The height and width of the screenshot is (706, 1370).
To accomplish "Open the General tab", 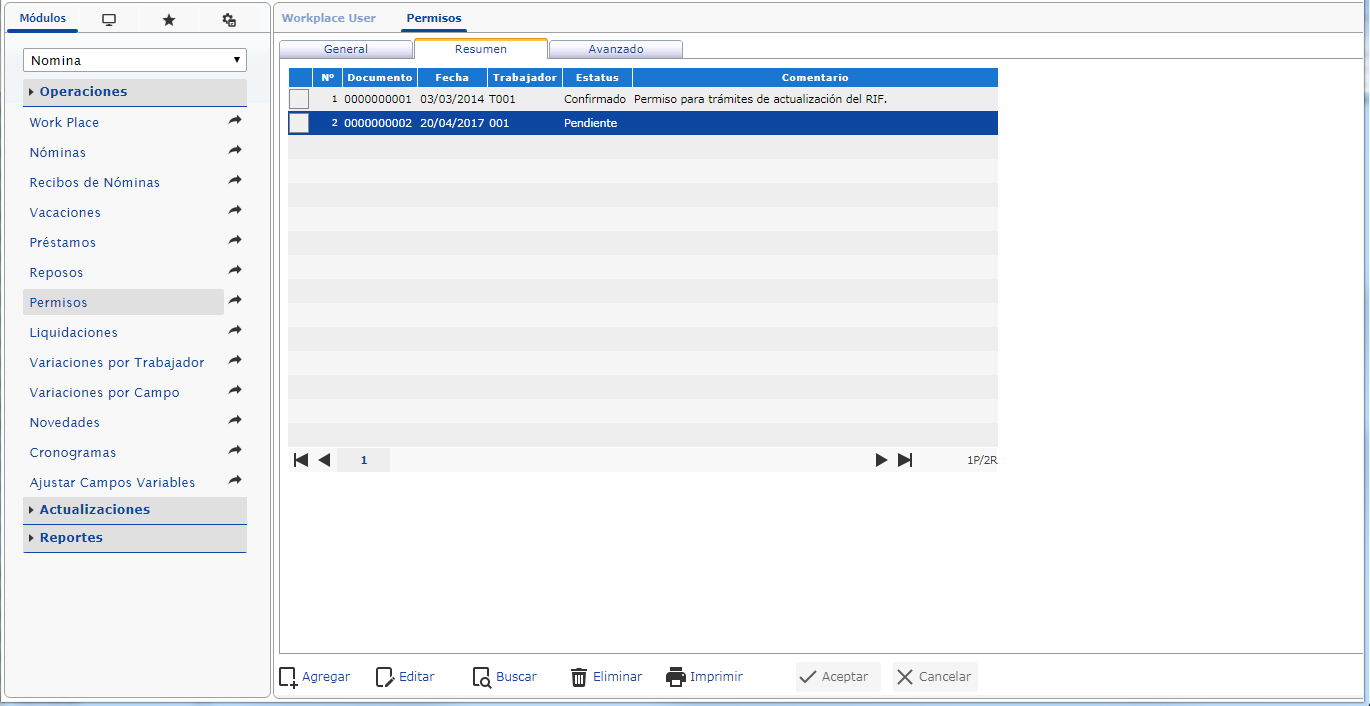I will [x=346, y=49].
